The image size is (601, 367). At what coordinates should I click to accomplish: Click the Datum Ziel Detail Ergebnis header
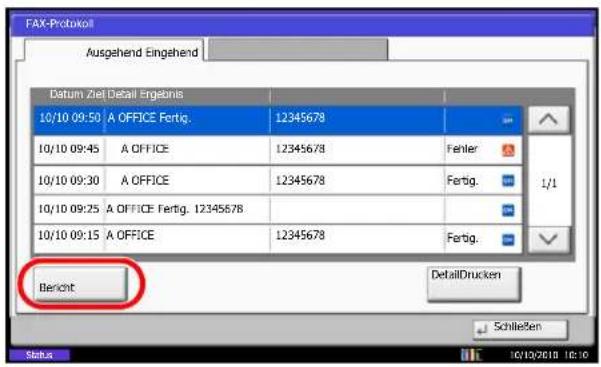pos(116,94)
